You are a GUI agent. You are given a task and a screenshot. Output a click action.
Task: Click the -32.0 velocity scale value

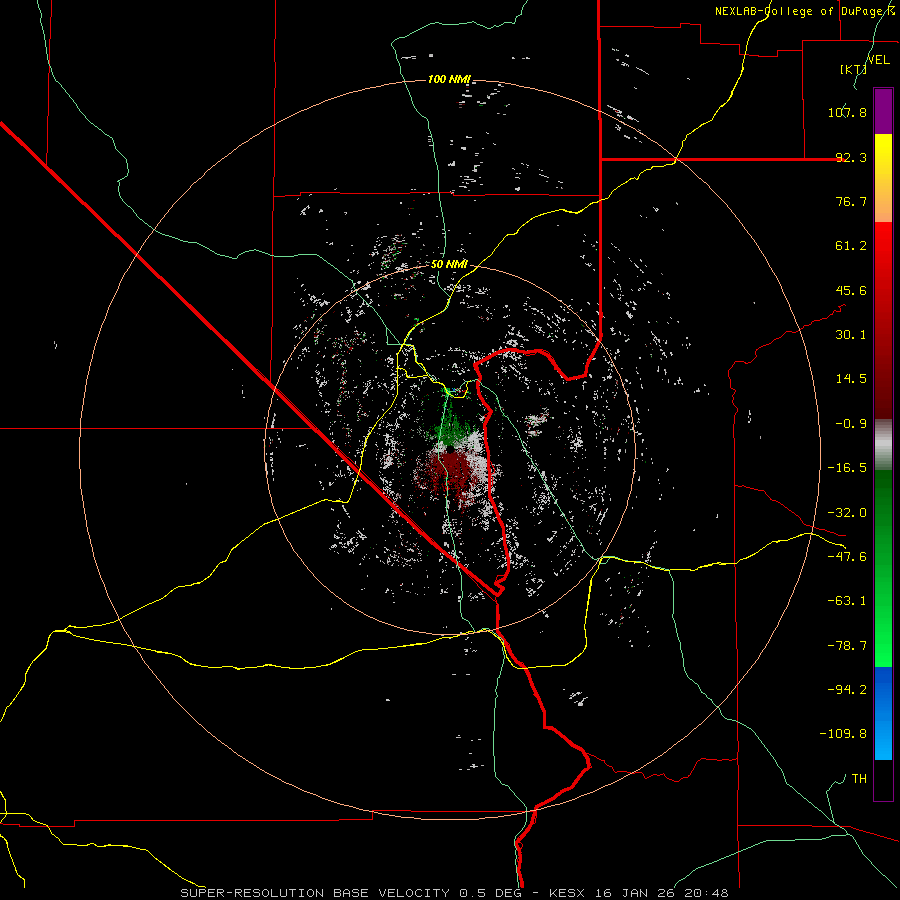click(x=847, y=513)
